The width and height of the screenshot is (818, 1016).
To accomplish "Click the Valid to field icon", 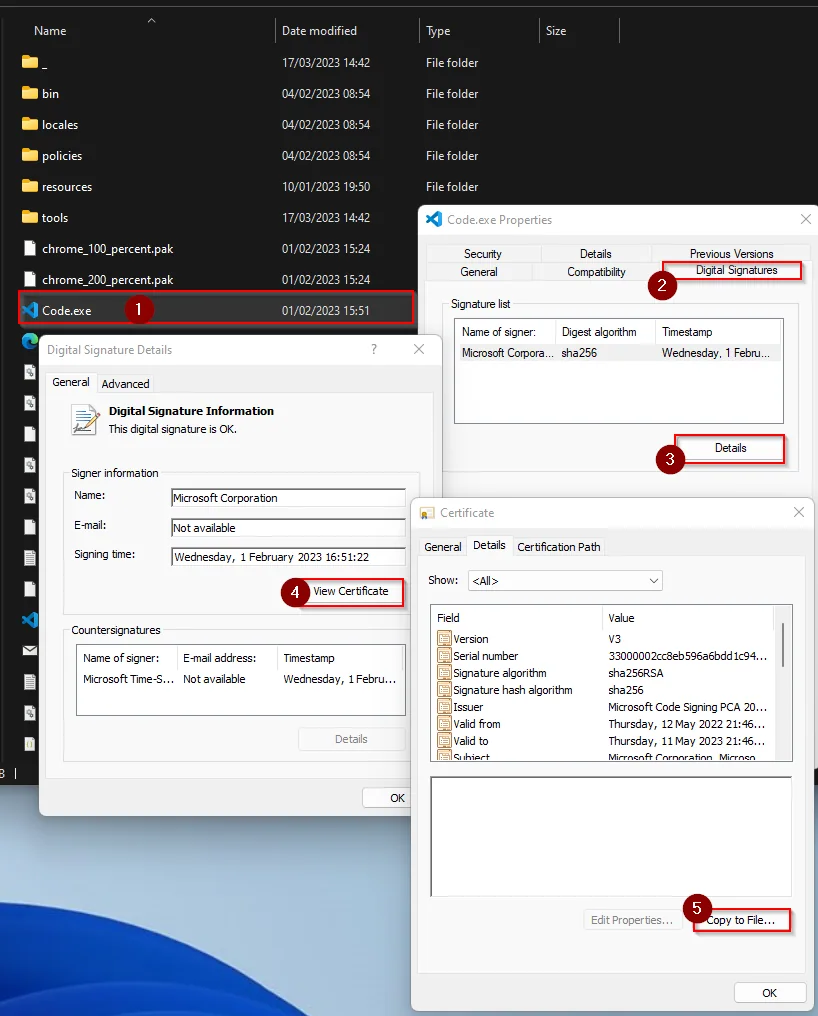I will (x=444, y=740).
